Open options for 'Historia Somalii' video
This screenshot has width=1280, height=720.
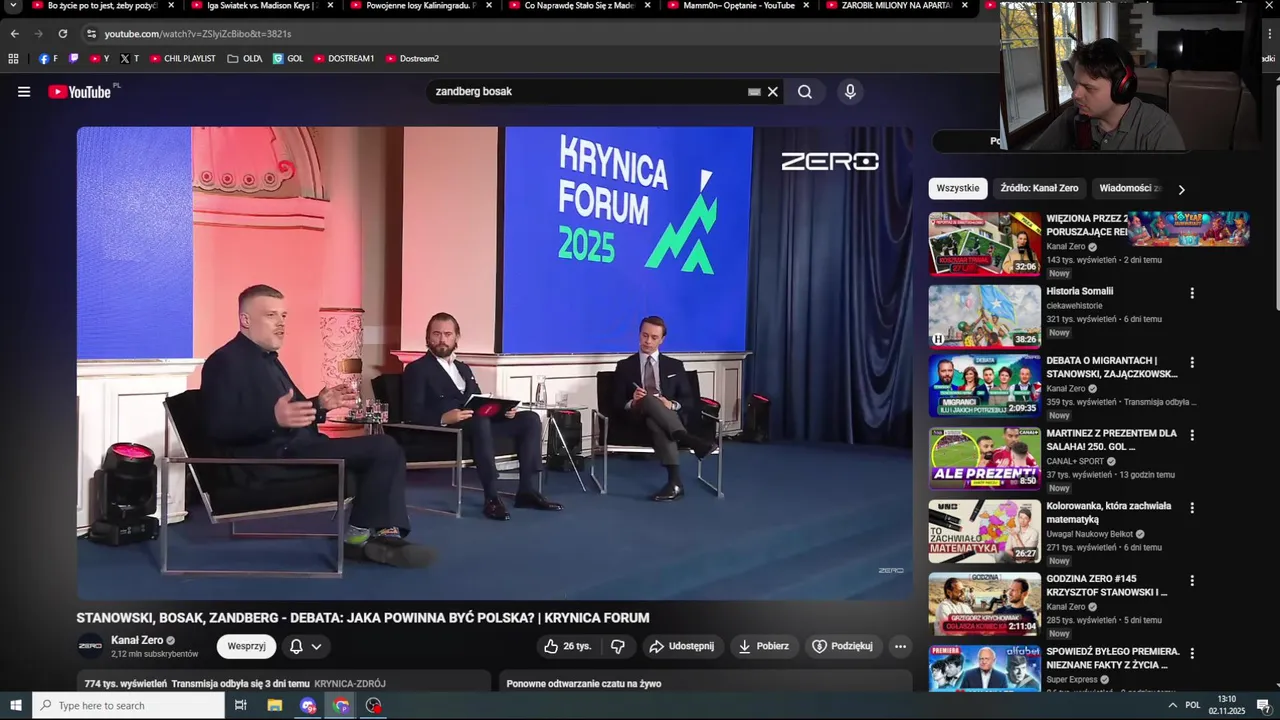(x=1191, y=293)
